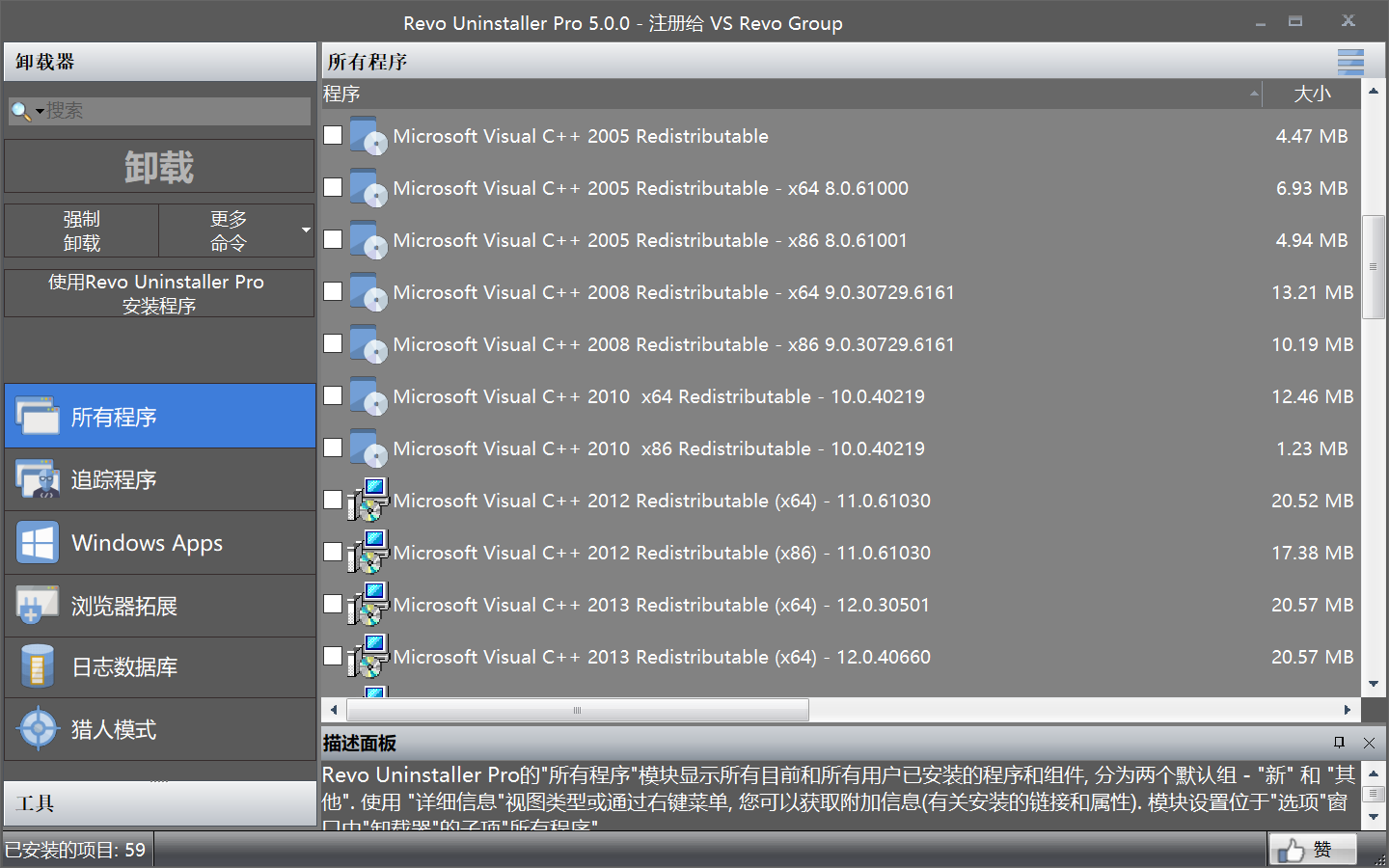Click the icon of Visual C++ 2012 (x64) 11.0.61030
This screenshot has height=868, width=1389.
coord(368,500)
